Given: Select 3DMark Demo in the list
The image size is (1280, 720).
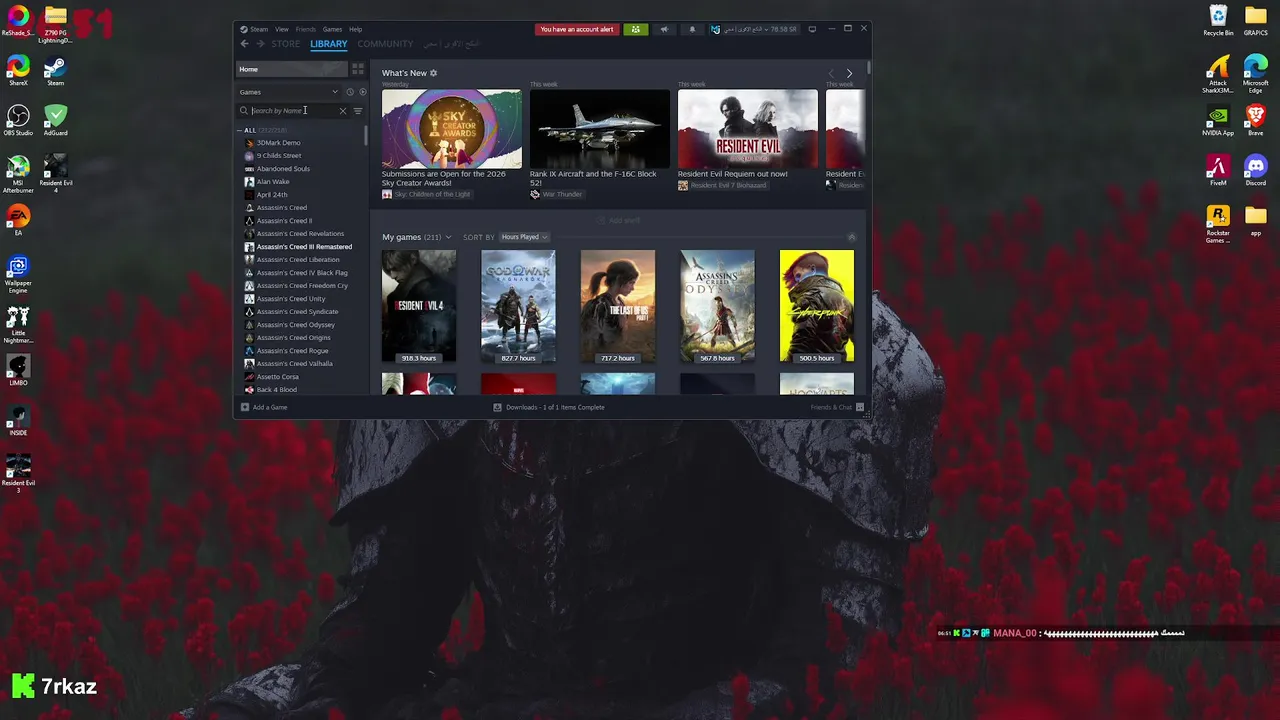Looking at the screenshot, I should click(x=278, y=143).
